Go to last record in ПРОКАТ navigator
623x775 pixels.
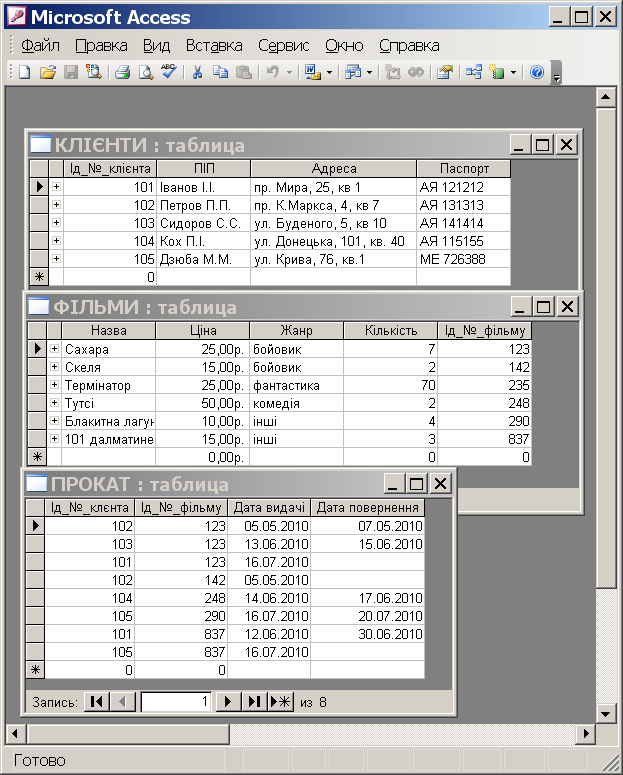254,702
